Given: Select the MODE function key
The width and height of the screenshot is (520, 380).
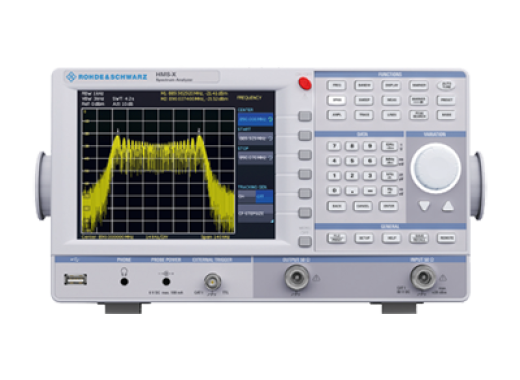Looking at the screenshot, I should click(446, 115).
